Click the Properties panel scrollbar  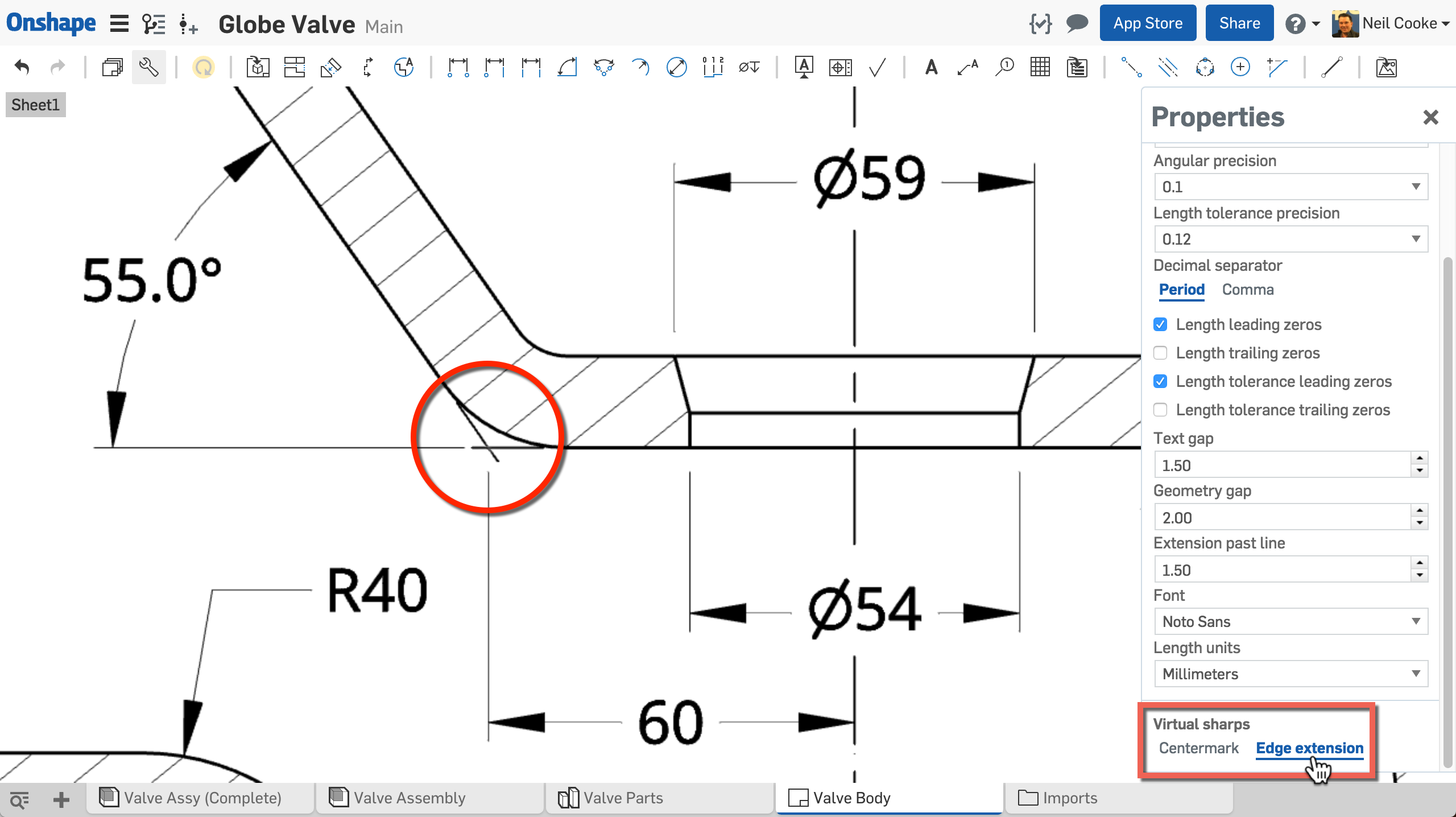(1447, 512)
